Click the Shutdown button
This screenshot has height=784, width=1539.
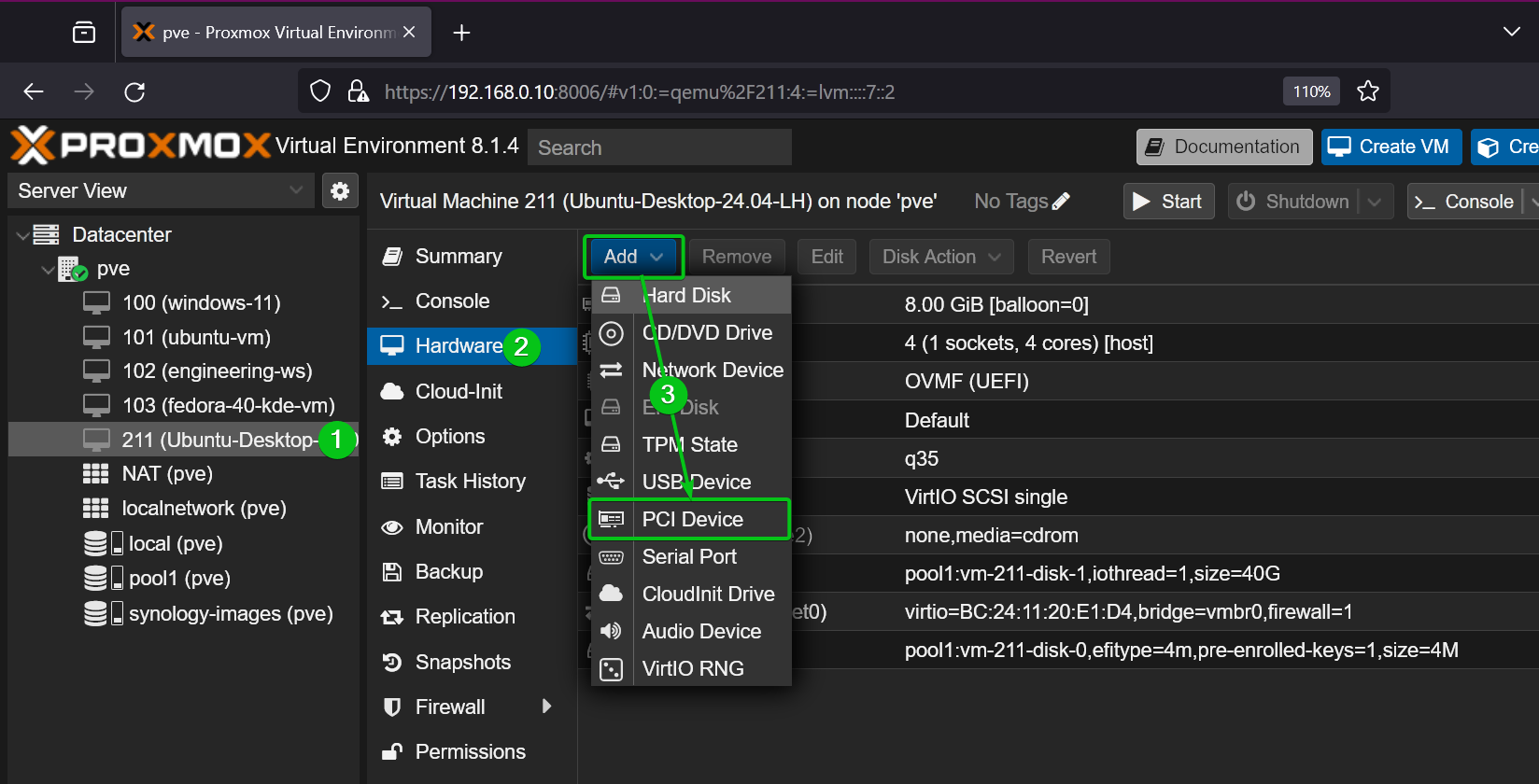pyautogui.click(x=1293, y=202)
